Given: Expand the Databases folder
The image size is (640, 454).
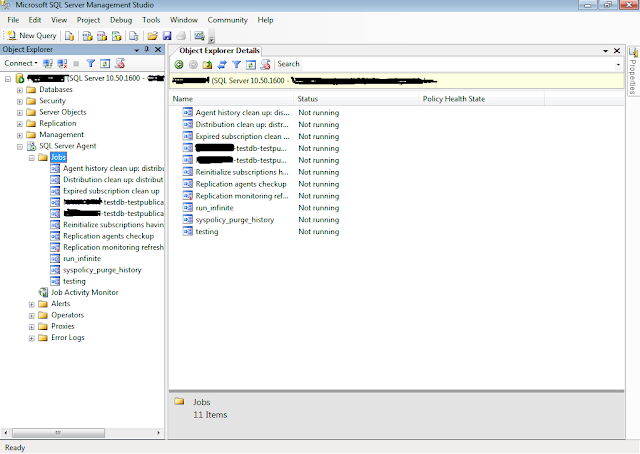Looking at the screenshot, I should tap(20, 90).
